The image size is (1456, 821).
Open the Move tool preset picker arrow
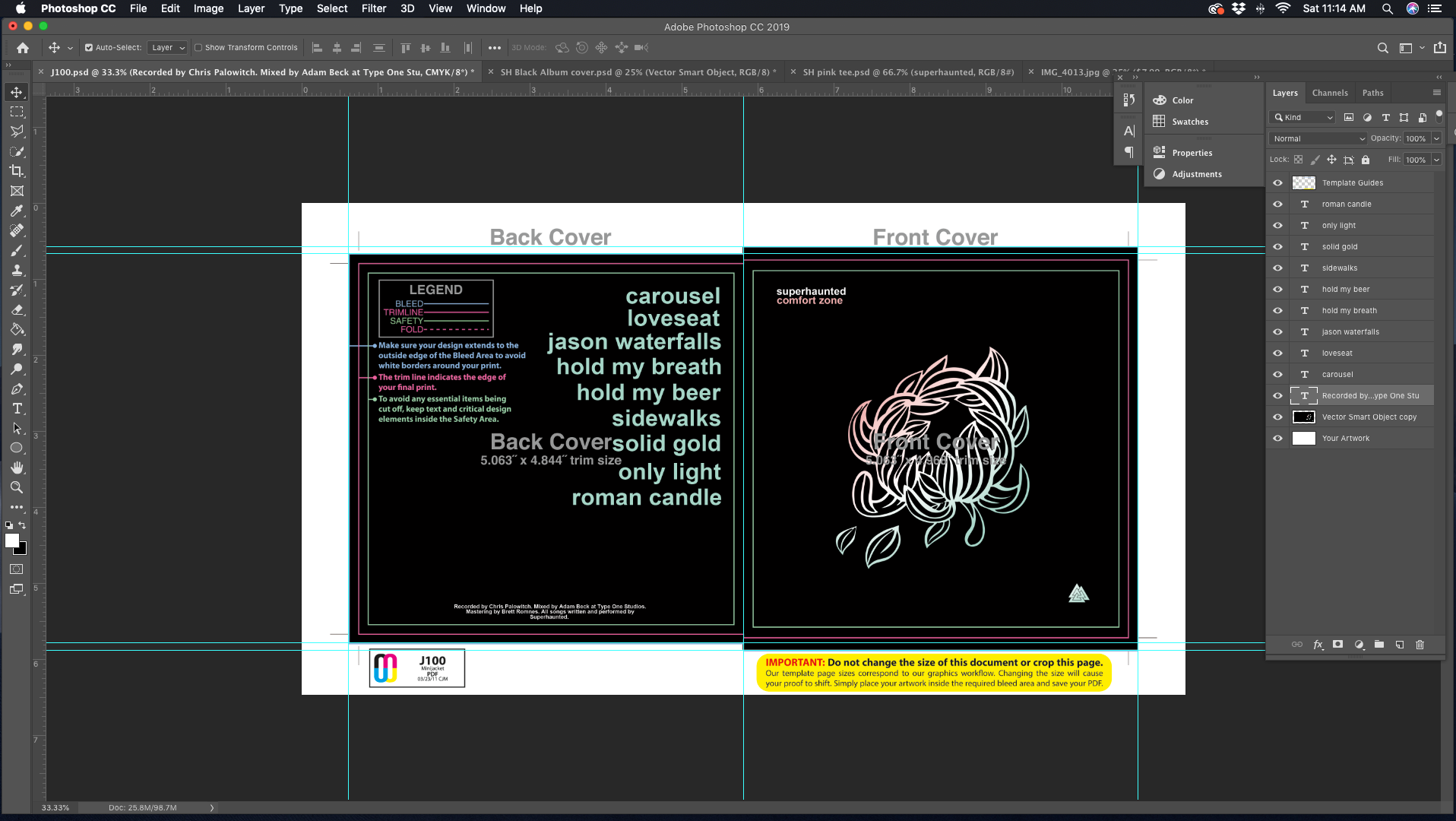point(70,48)
